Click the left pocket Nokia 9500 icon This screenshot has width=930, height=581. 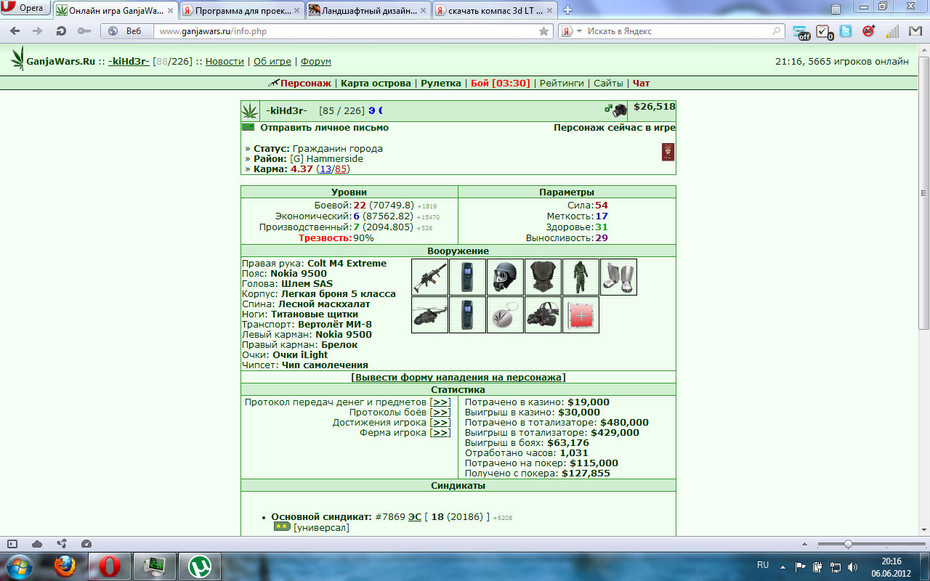coord(467,315)
